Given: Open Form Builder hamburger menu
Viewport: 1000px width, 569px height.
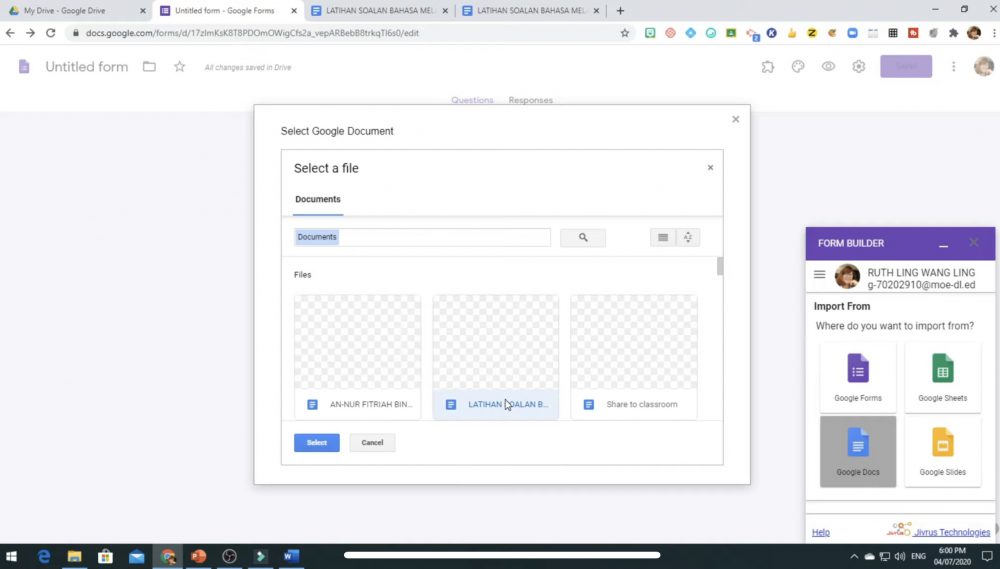Looking at the screenshot, I should 820,274.
